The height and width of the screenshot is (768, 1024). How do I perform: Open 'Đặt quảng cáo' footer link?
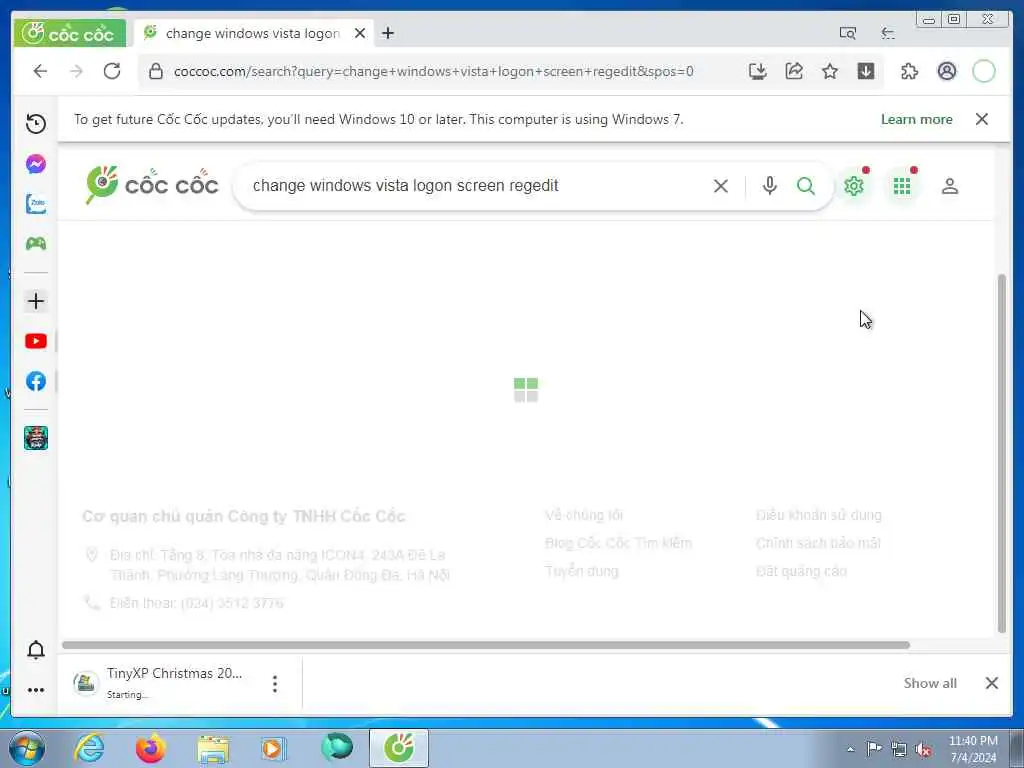(801, 571)
